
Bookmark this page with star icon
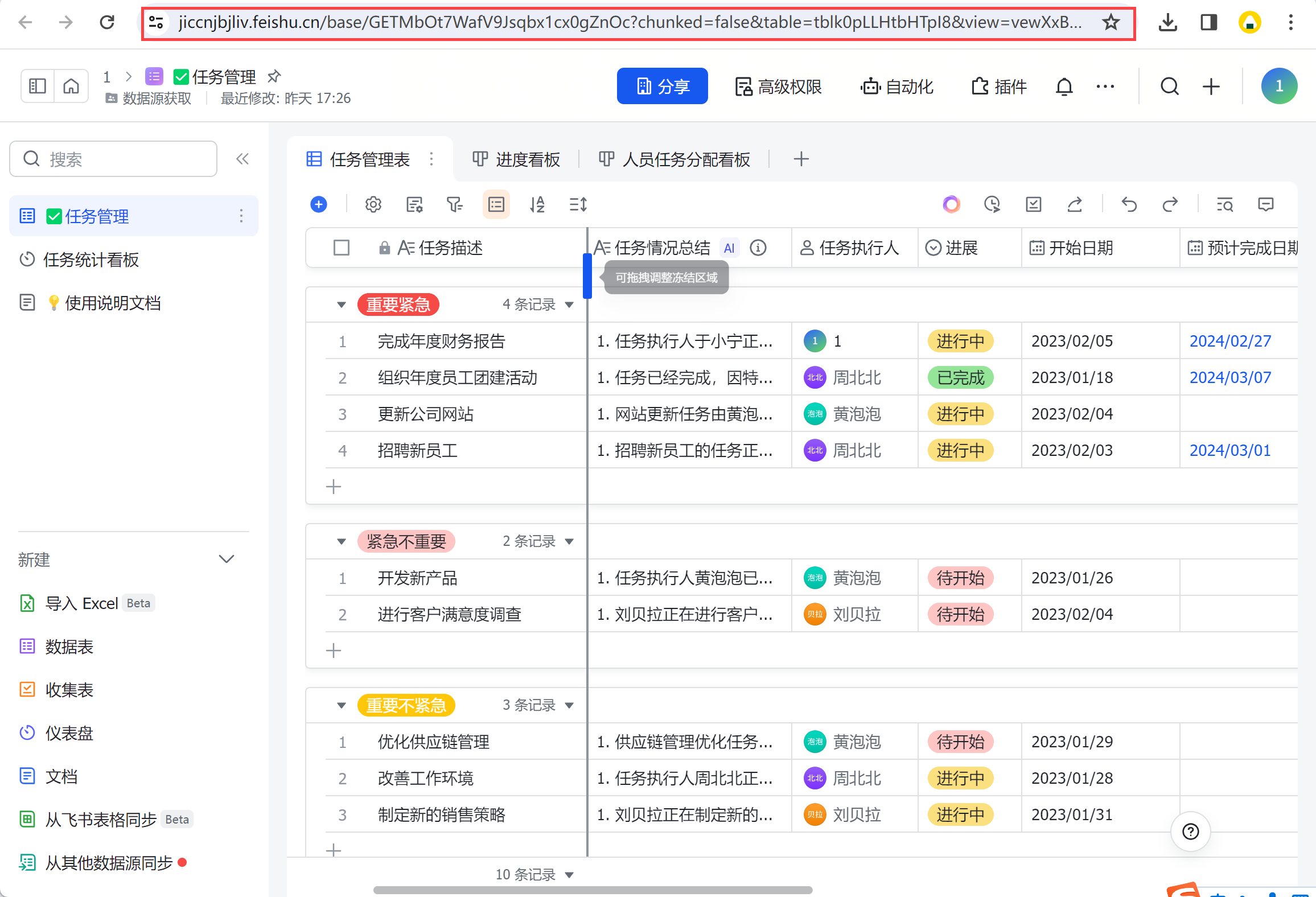point(1111,23)
